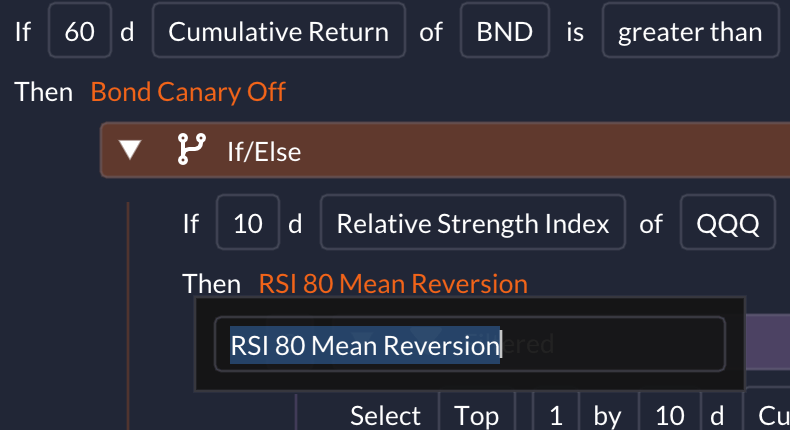This screenshot has width=790, height=430.
Task: Click the If/Else branch icon
Action: [x=192, y=149]
